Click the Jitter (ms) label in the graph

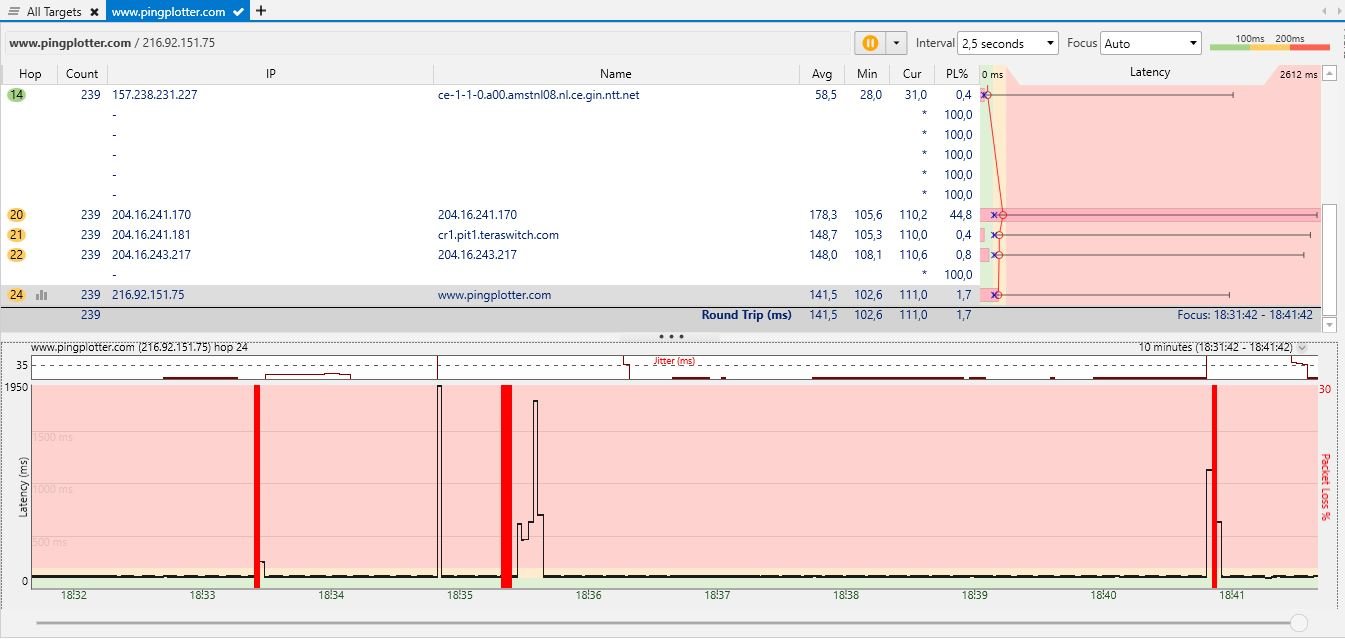pyautogui.click(x=674, y=361)
